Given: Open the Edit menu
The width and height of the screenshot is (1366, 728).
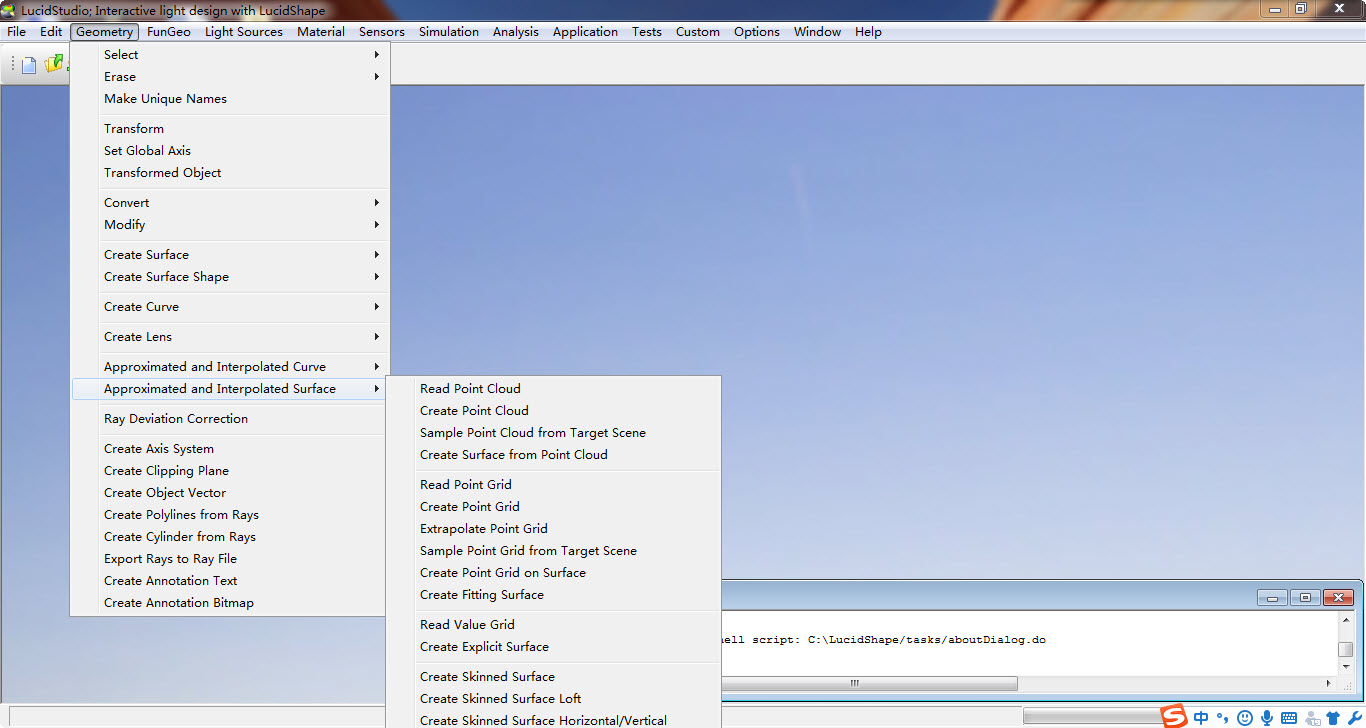Looking at the screenshot, I should [x=51, y=32].
